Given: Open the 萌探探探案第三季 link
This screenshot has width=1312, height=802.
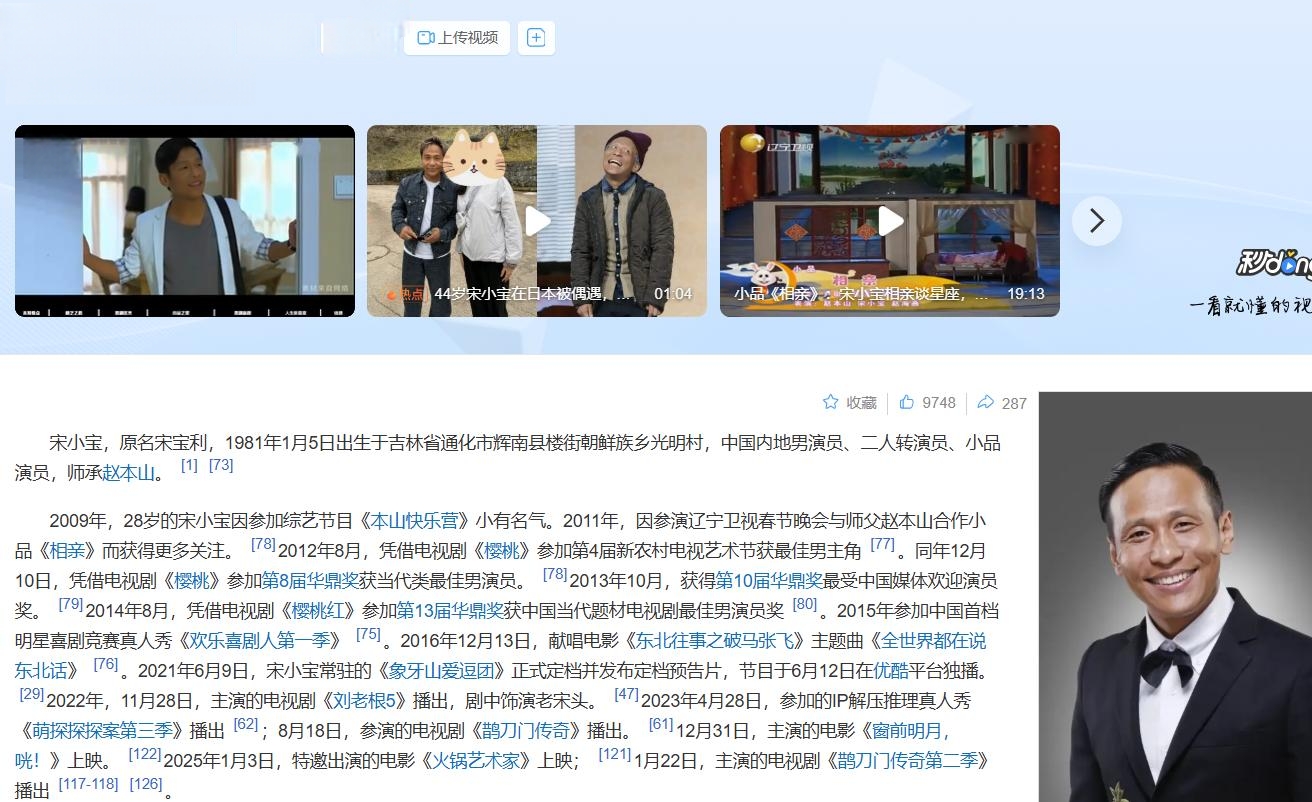Looking at the screenshot, I should click(104, 730).
